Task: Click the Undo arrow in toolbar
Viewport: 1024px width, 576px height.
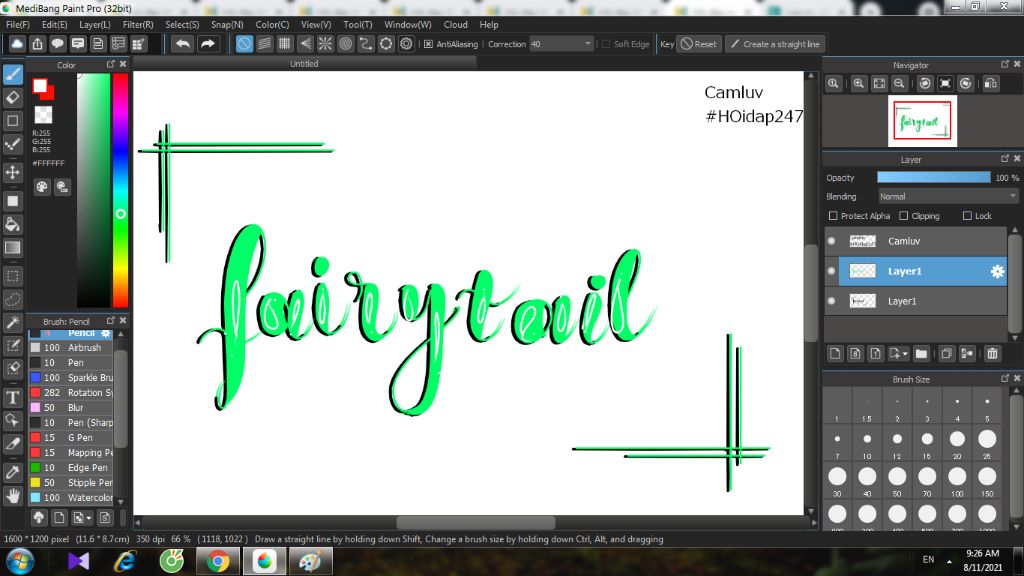Action: [x=183, y=44]
